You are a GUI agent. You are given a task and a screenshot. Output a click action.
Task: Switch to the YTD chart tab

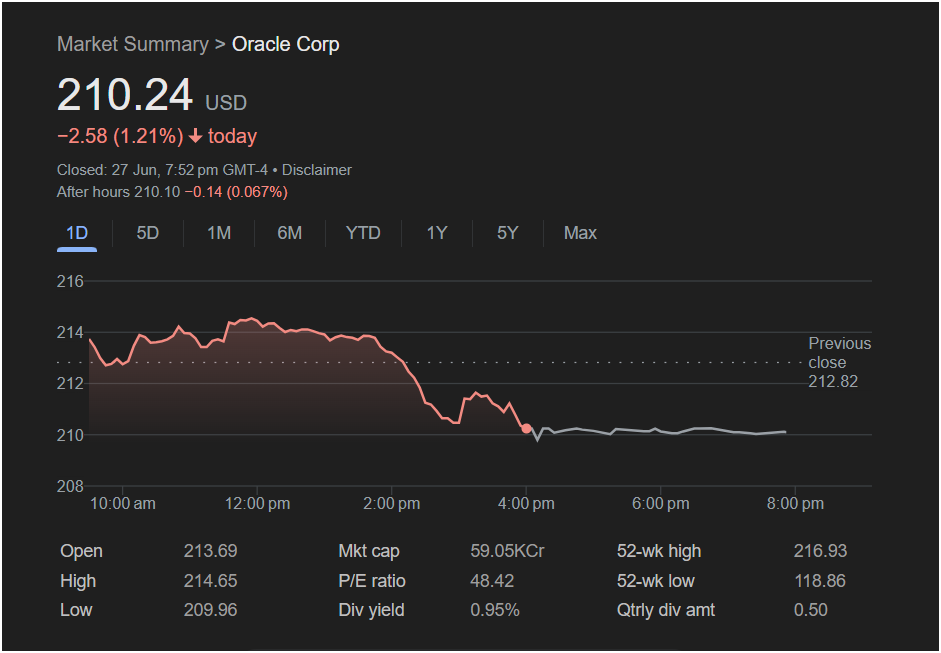point(363,233)
